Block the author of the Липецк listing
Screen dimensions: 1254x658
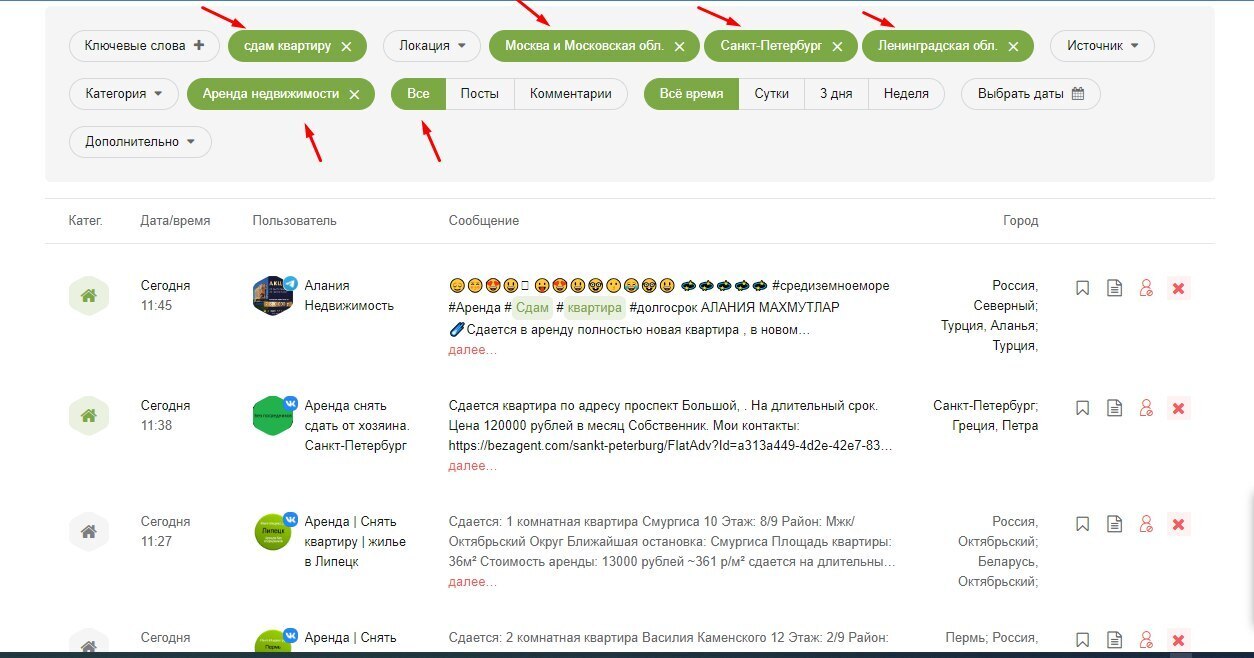[1146, 523]
